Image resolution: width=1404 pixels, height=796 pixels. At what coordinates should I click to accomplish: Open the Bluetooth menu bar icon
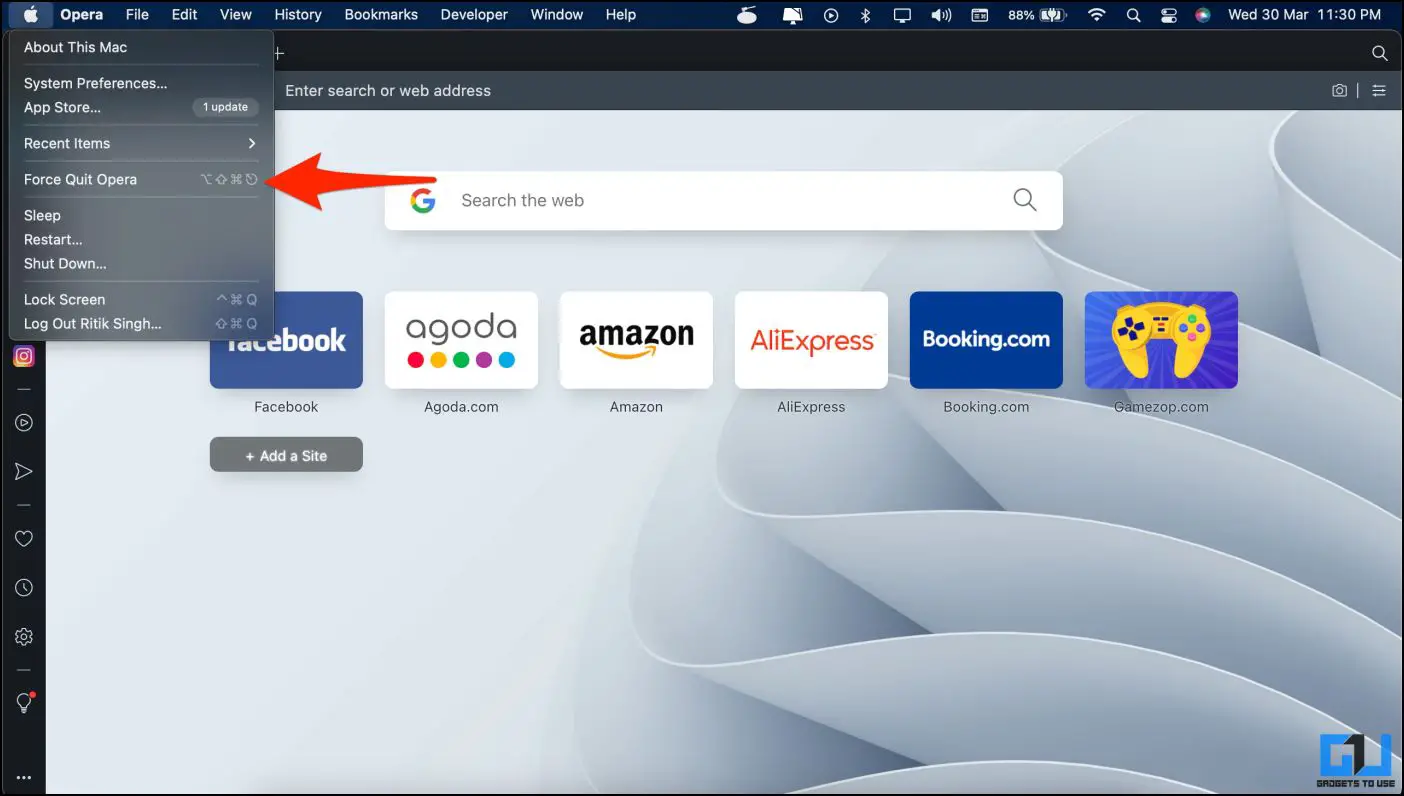tap(866, 15)
